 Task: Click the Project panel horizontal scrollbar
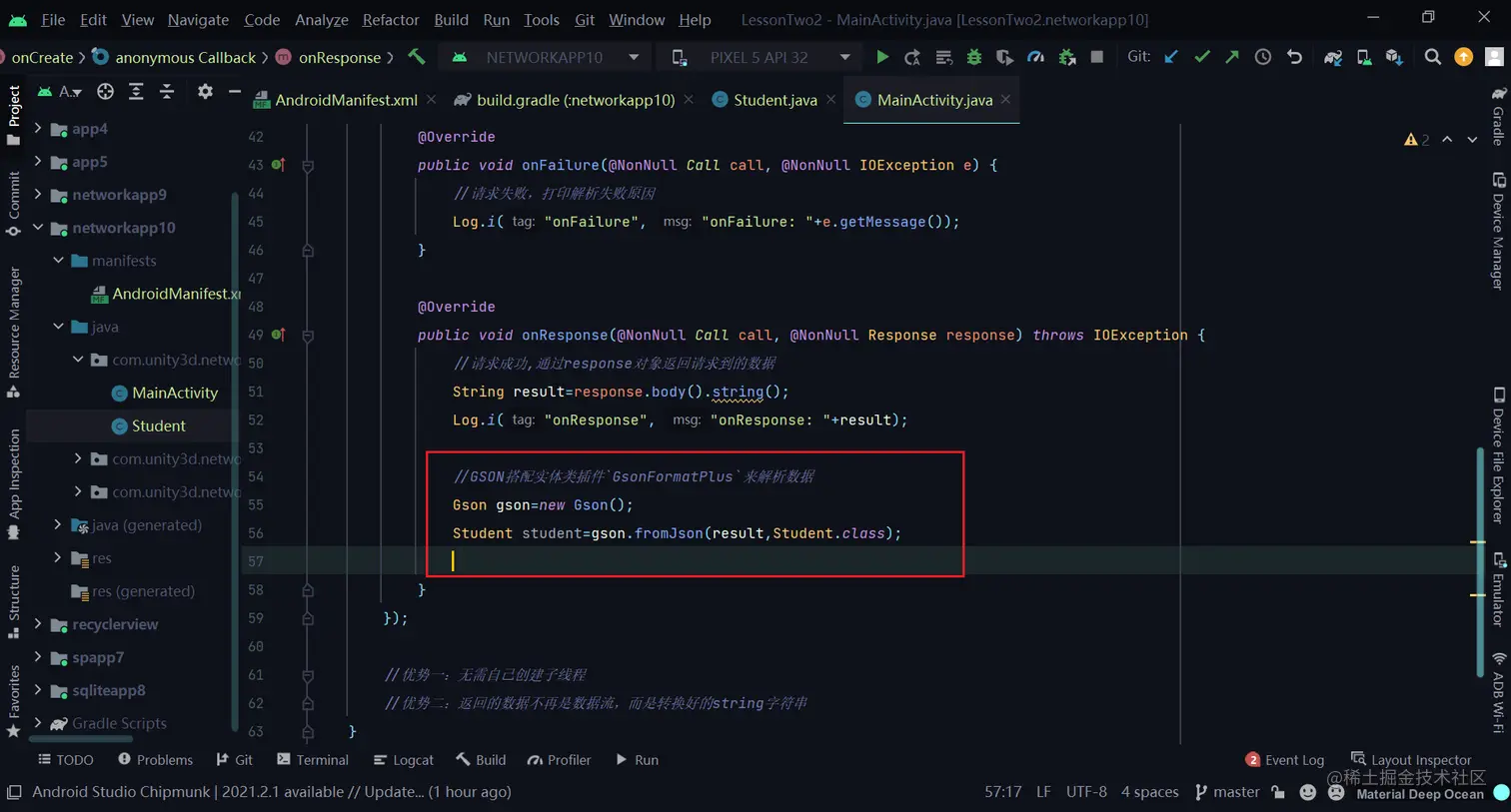[80, 739]
